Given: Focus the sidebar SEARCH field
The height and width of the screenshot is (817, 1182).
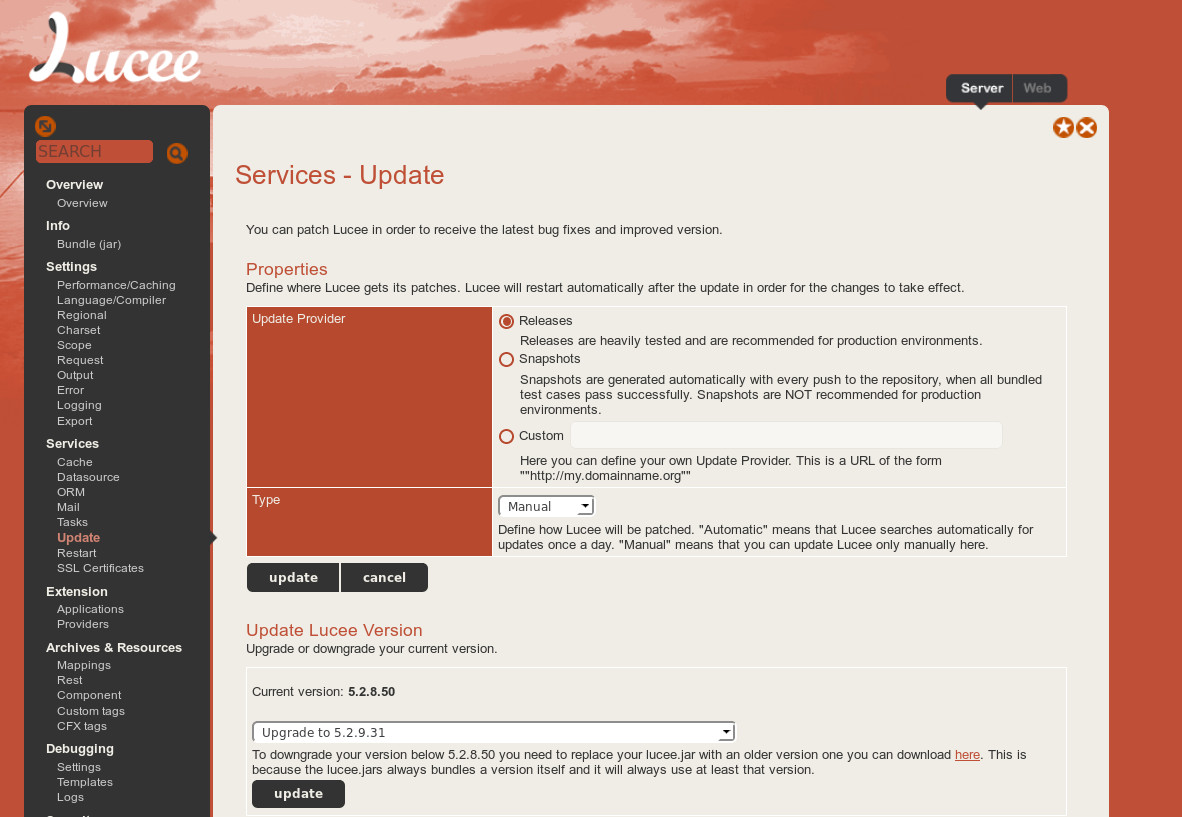Looking at the screenshot, I should (94, 151).
